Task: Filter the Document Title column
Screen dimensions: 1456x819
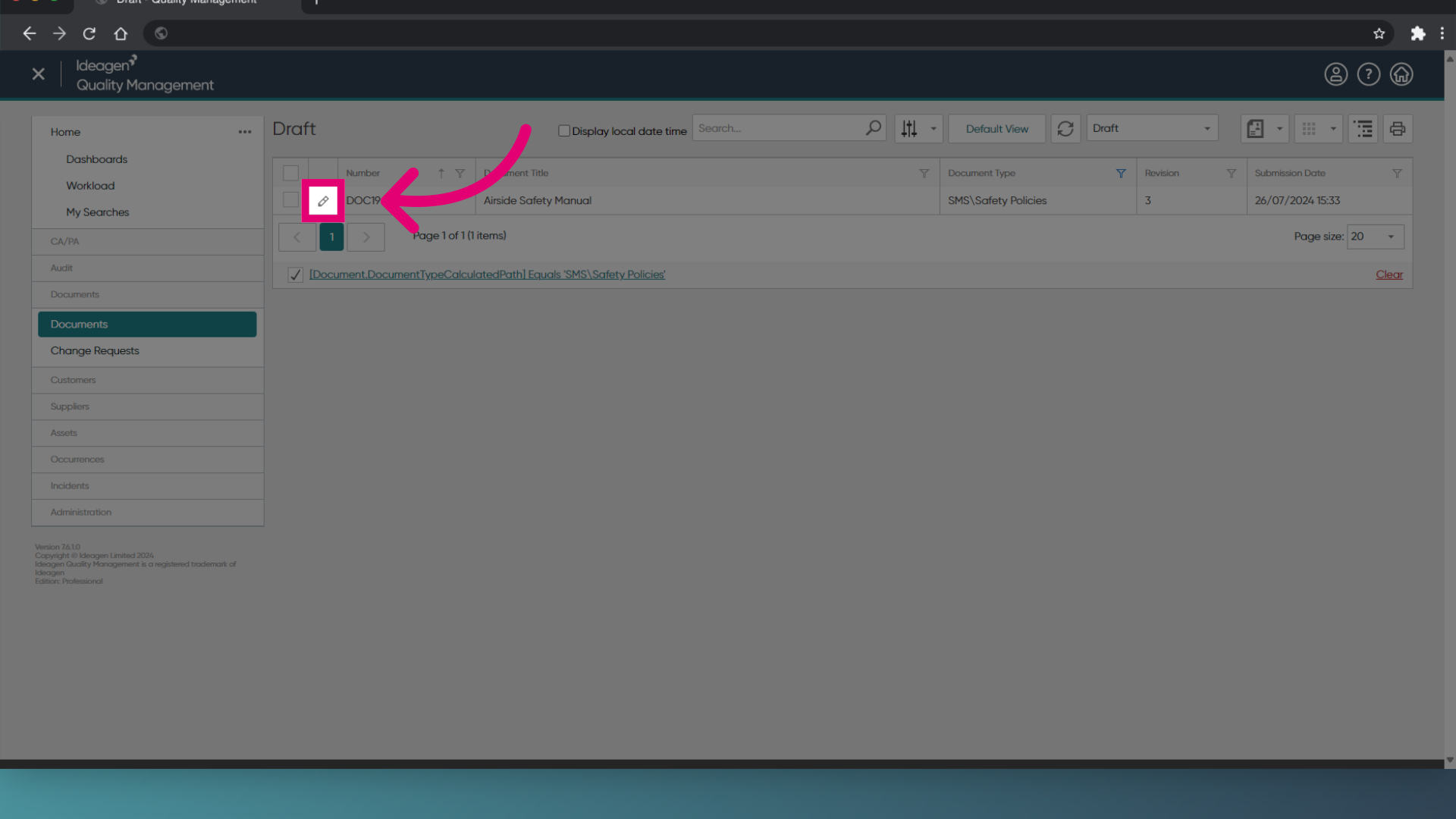Action: click(x=924, y=174)
